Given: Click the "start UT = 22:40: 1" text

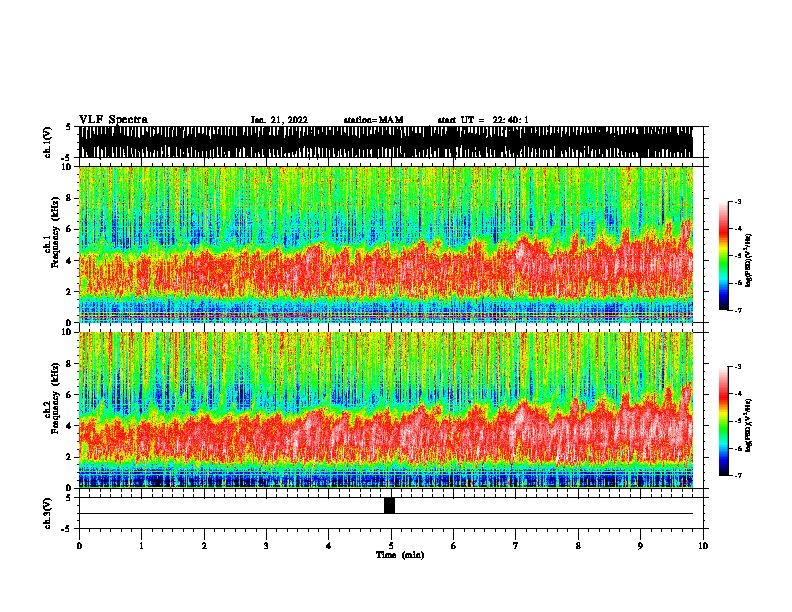Looking at the screenshot, I should click(x=483, y=120).
